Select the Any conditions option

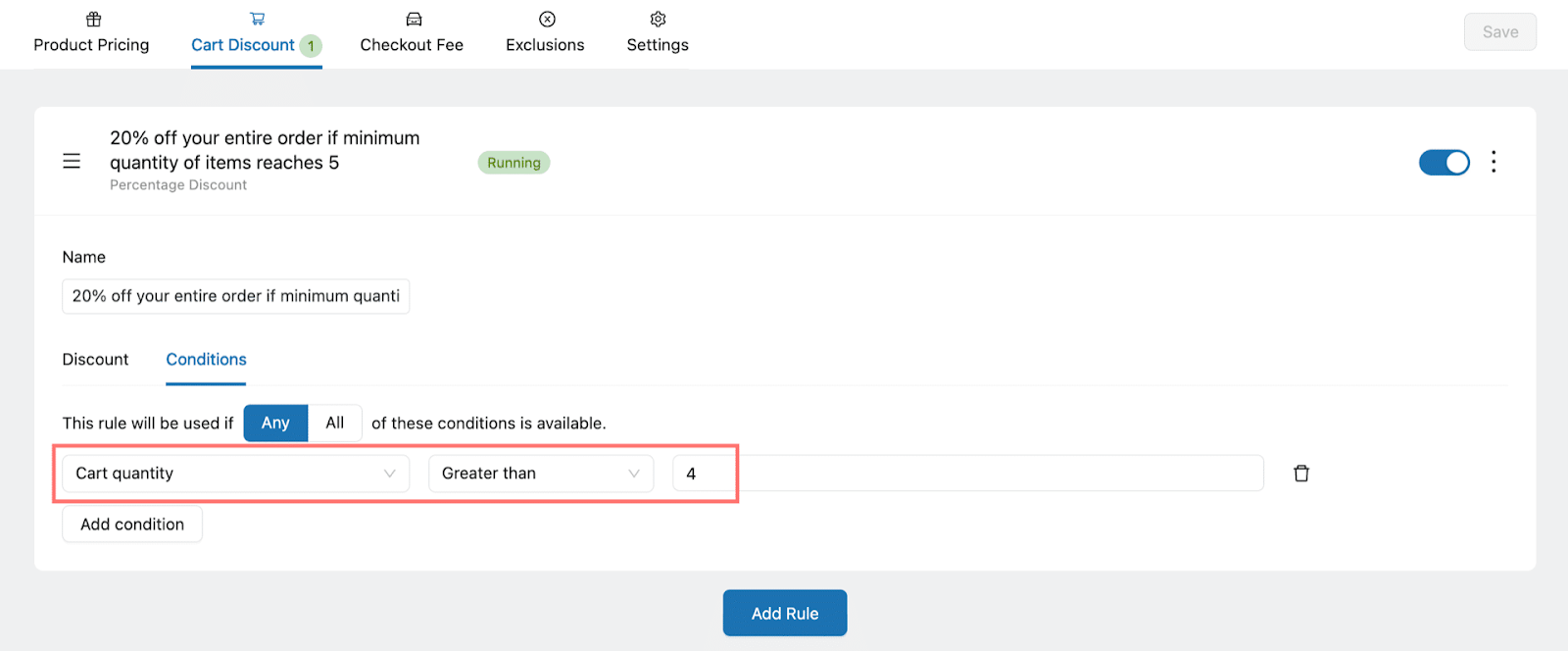pyautogui.click(x=275, y=423)
